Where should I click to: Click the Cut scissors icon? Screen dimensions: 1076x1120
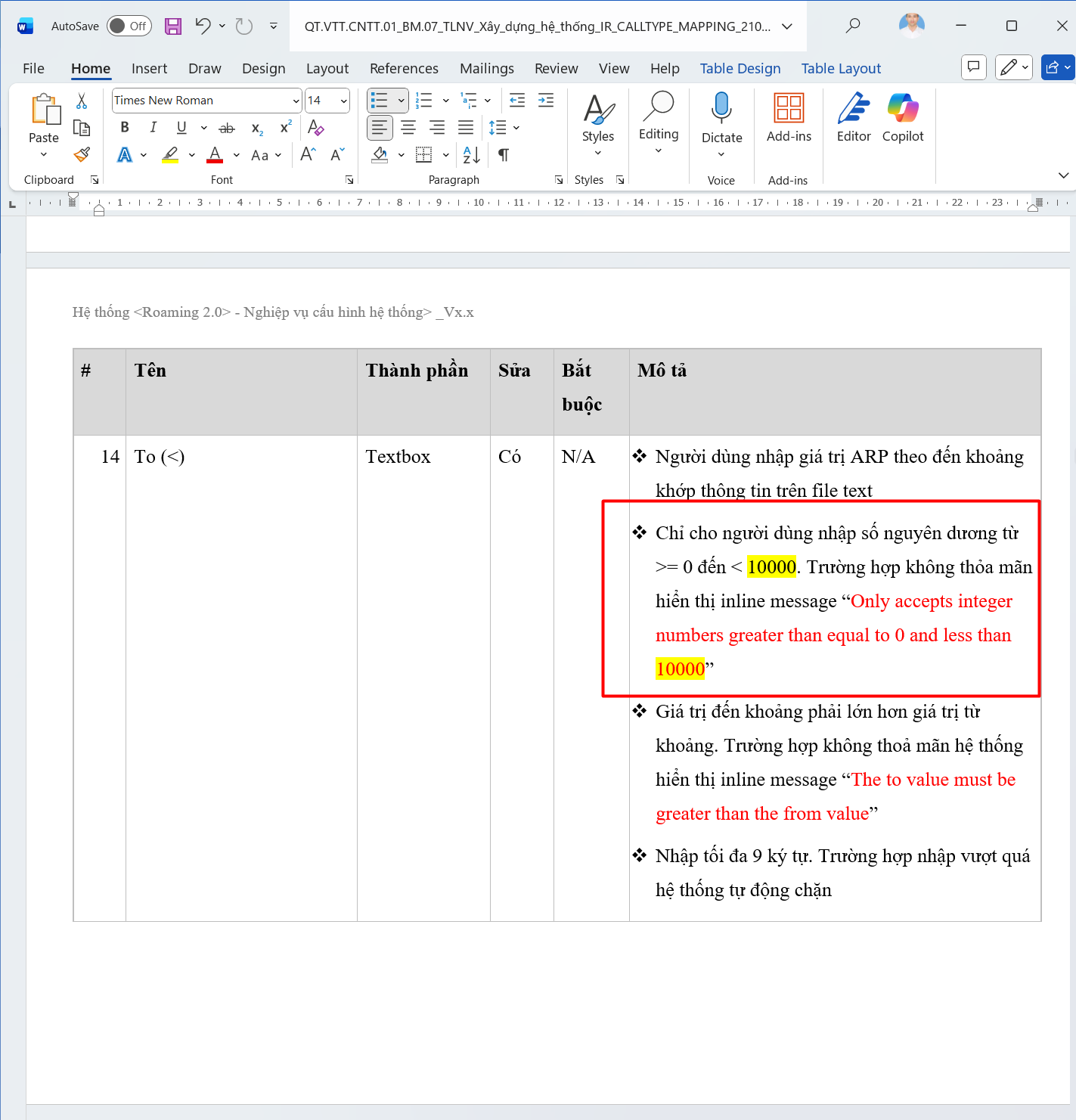click(82, 101)
